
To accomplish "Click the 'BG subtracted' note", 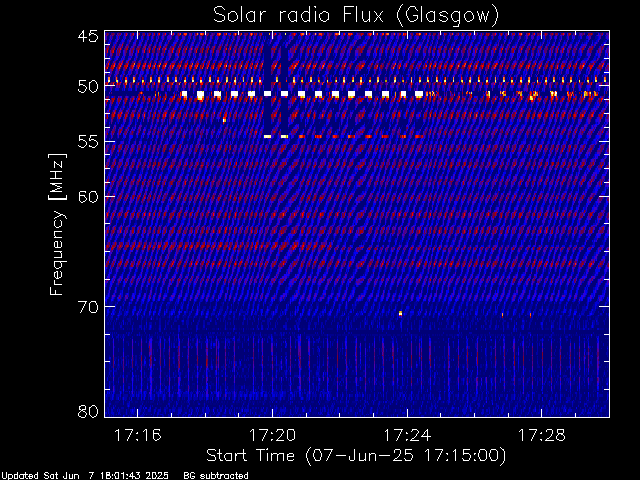I will [x=216, y=476].
